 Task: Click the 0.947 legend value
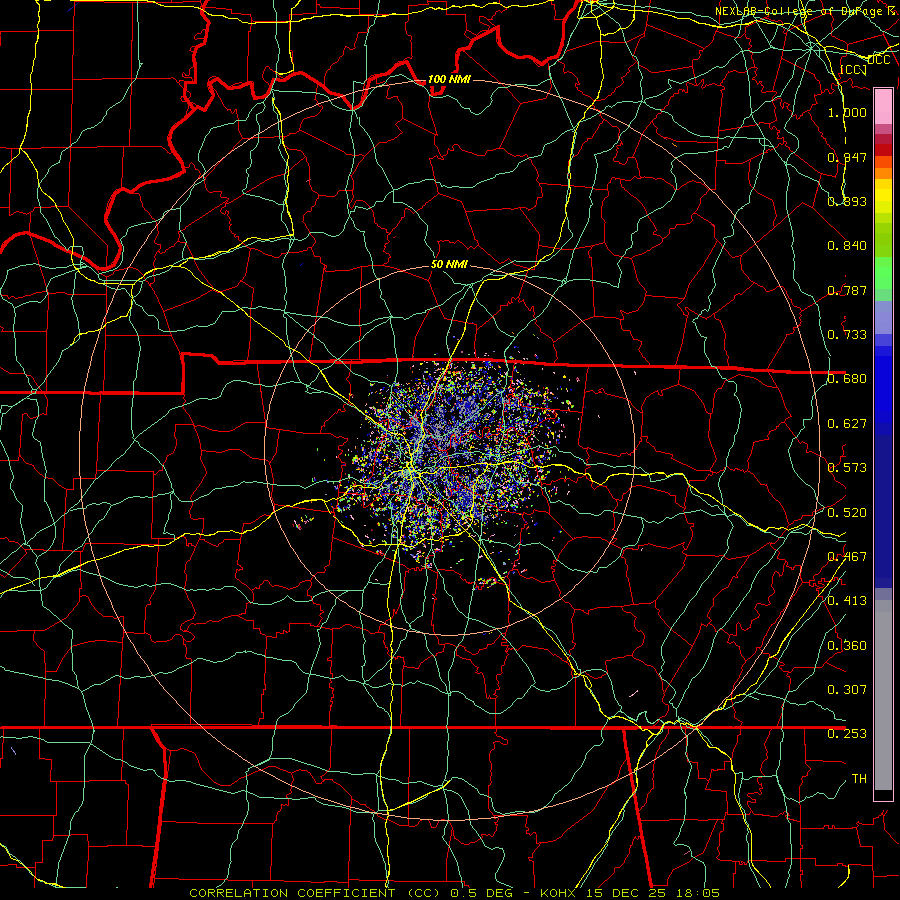click(847, 157)
